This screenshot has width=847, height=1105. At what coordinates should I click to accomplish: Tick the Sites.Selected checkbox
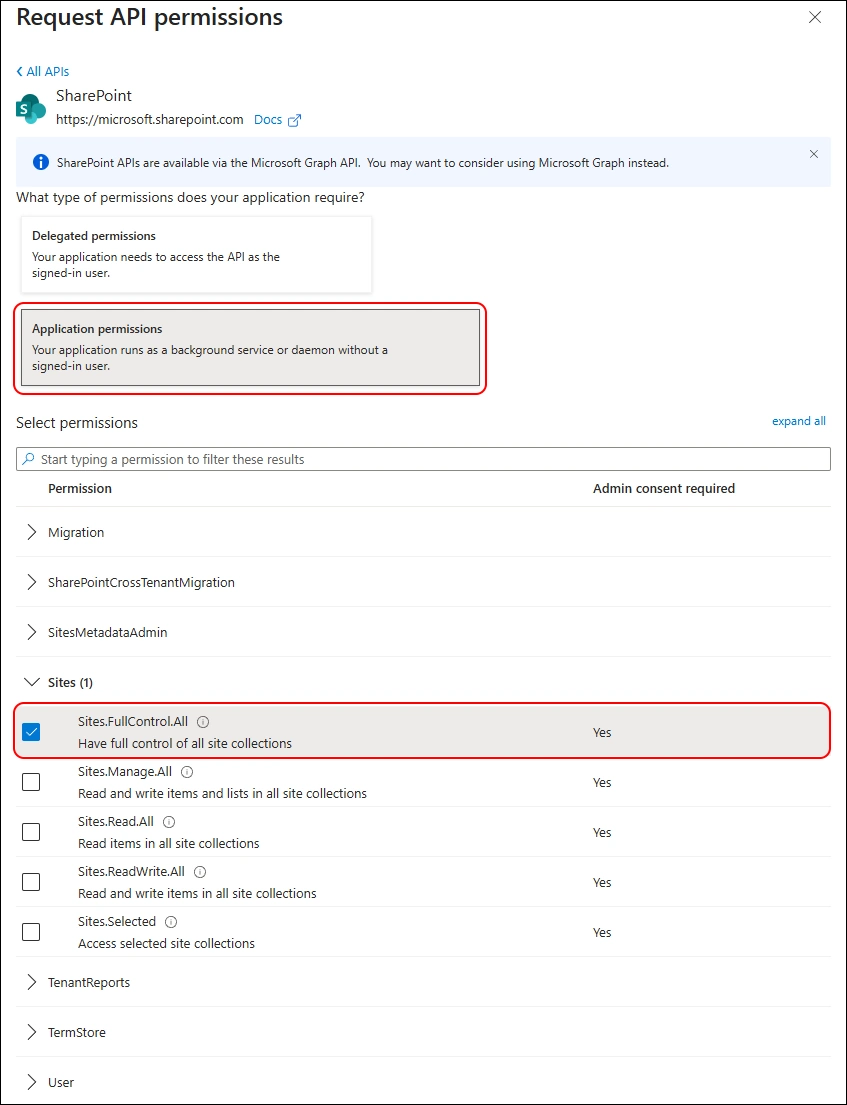pyautogui.click(x=31, y=932)
